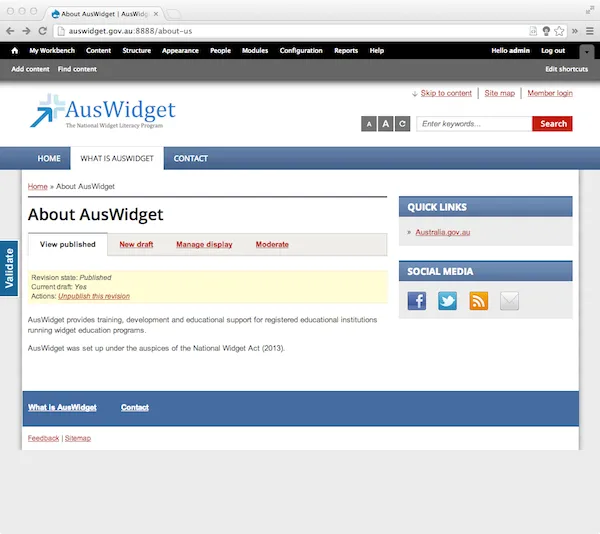Select the View published tab
The height and width of the screenshot is (534, 600).
[x=68, y=244]
